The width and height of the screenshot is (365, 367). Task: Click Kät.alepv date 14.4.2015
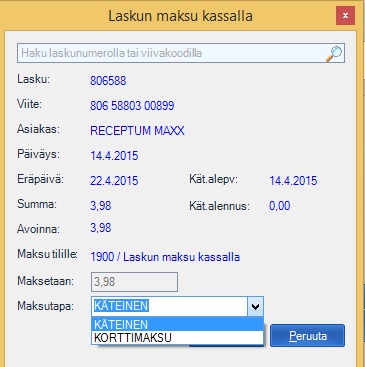(x=293, y=181)
